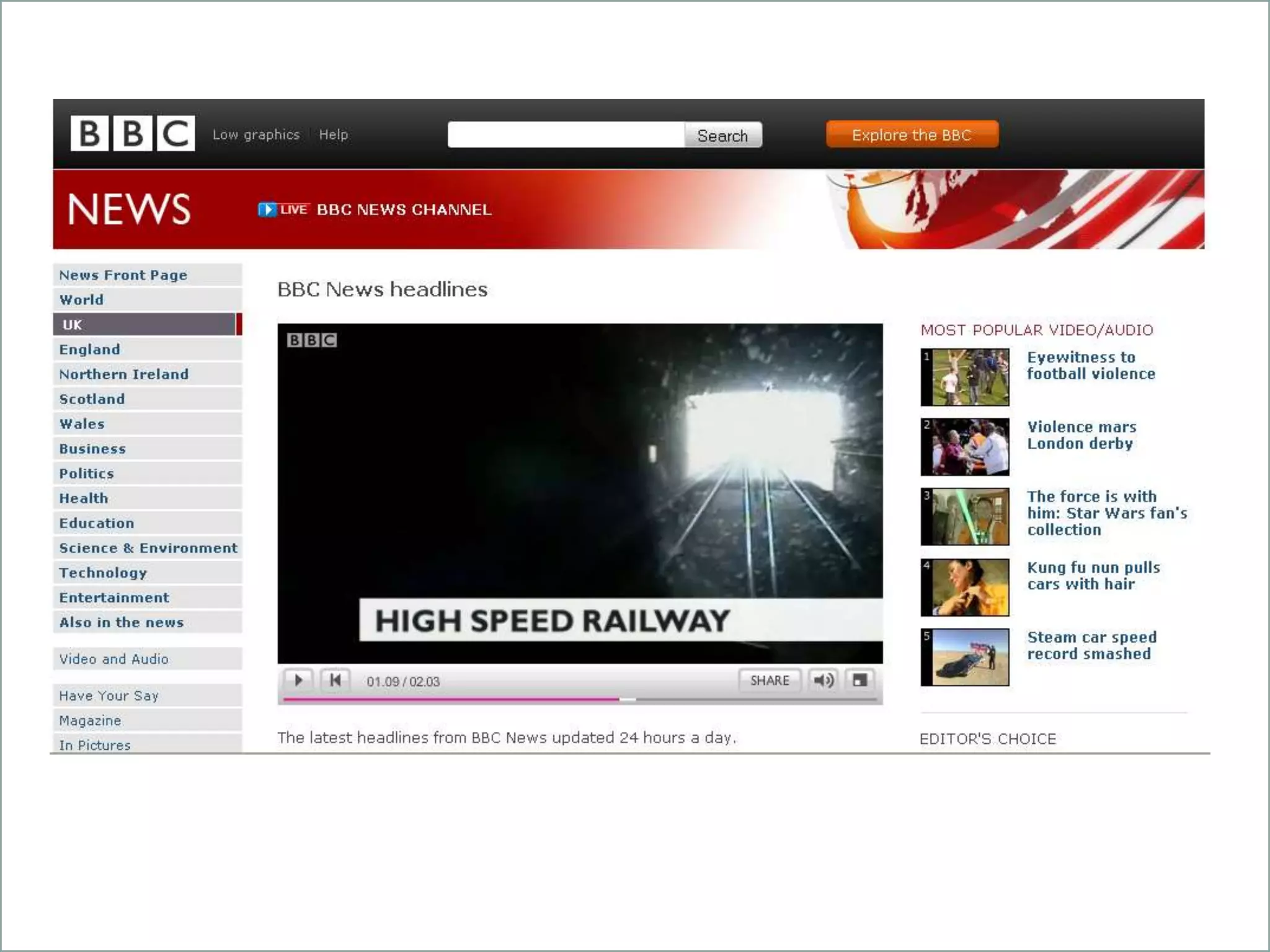Viewport: 1270px width, 952px height.
Task: Open the Technology section
Action: click(103, 573)
